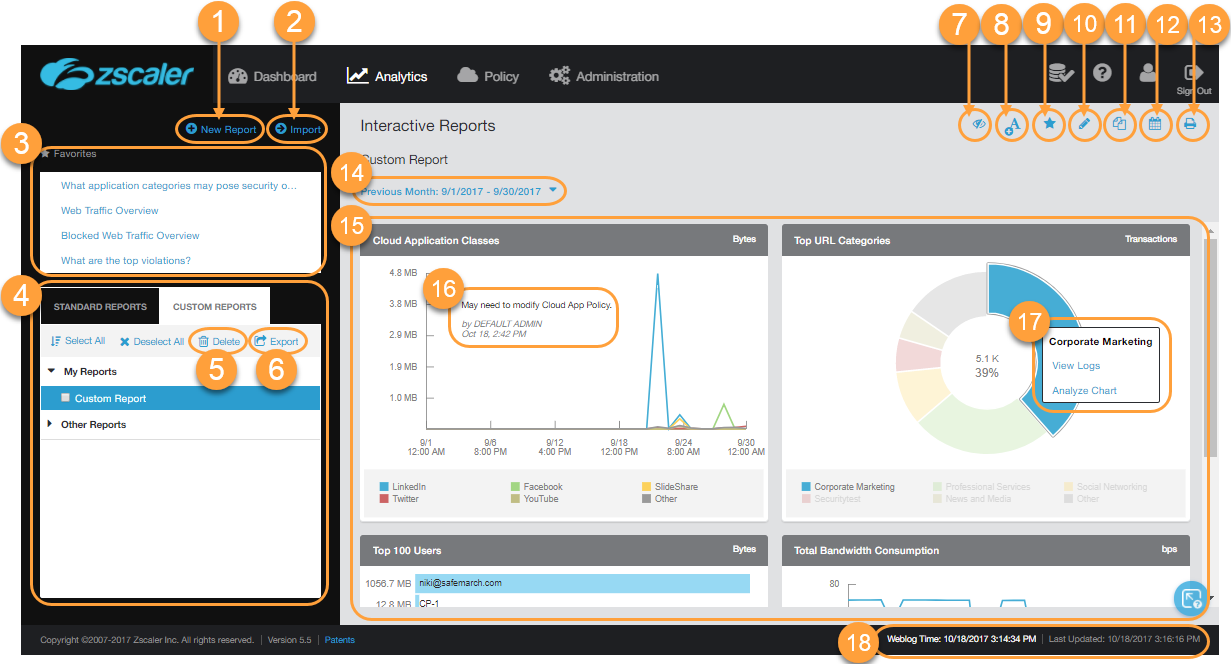Open Help with the question mark icon
Viewport: 1231px width, 664px height.
point(1101,73)
